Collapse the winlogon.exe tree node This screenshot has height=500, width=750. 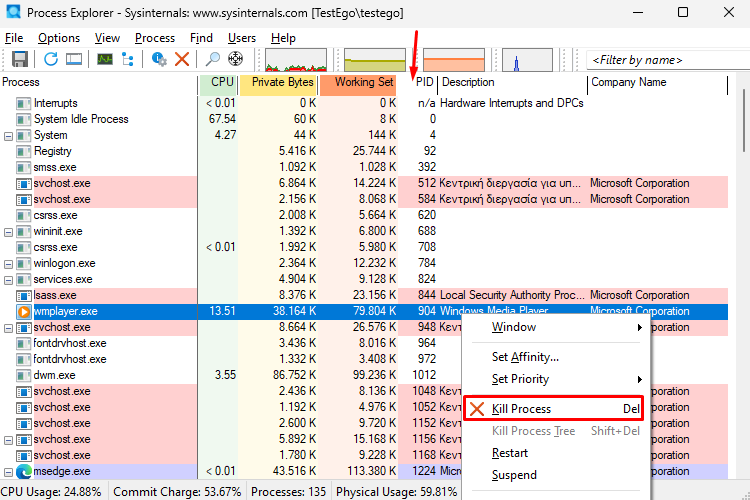[x=8, y=264]
